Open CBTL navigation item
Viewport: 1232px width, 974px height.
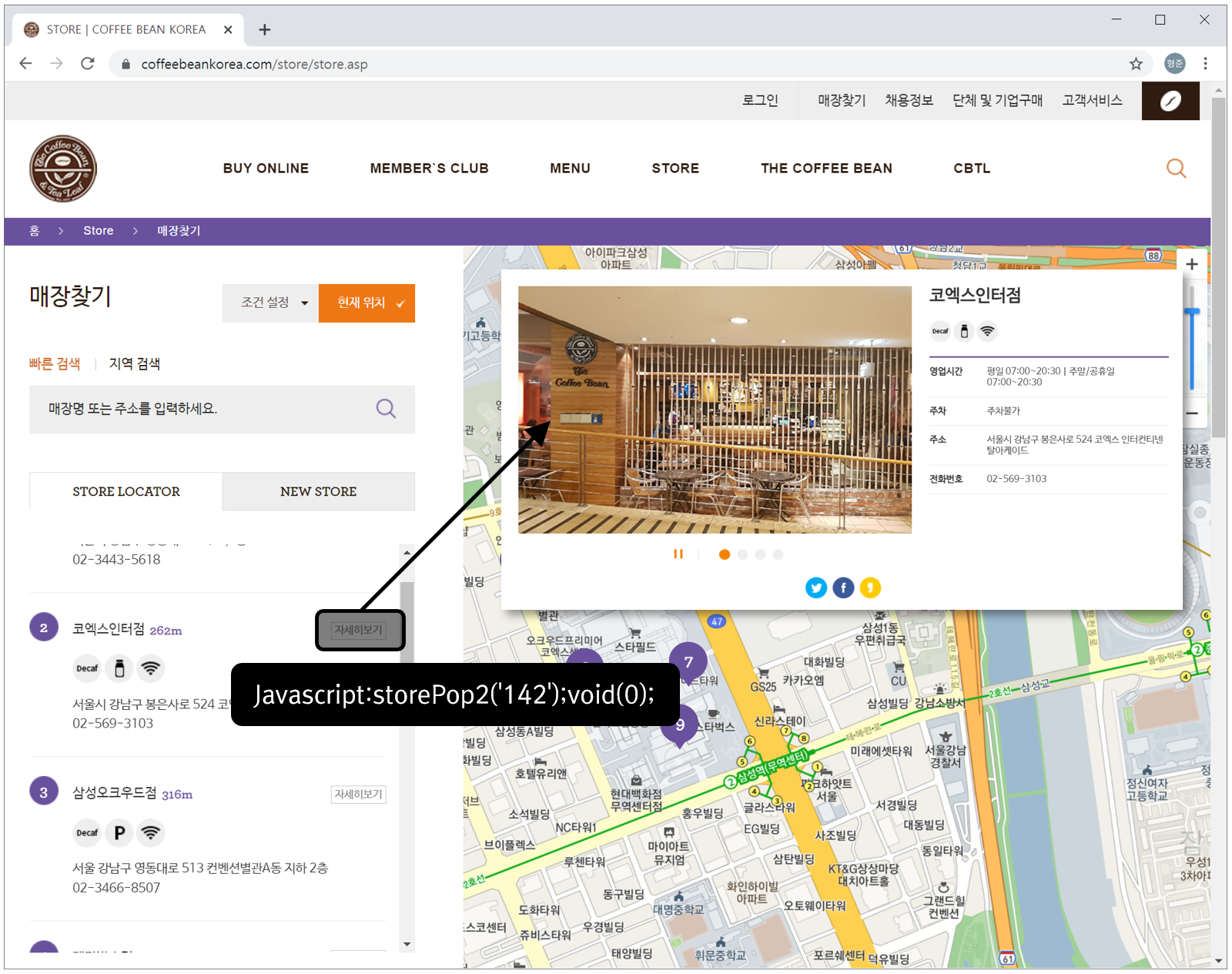(972, 168)
